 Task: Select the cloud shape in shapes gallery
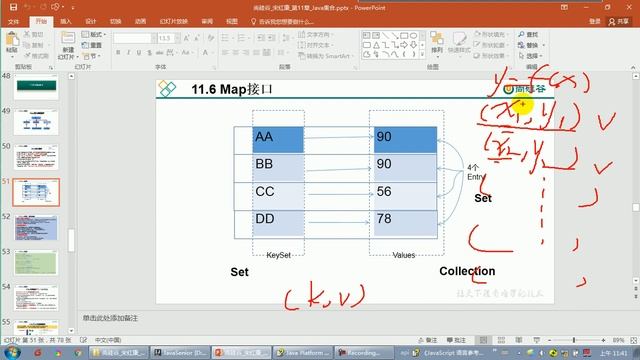point(367,54)
